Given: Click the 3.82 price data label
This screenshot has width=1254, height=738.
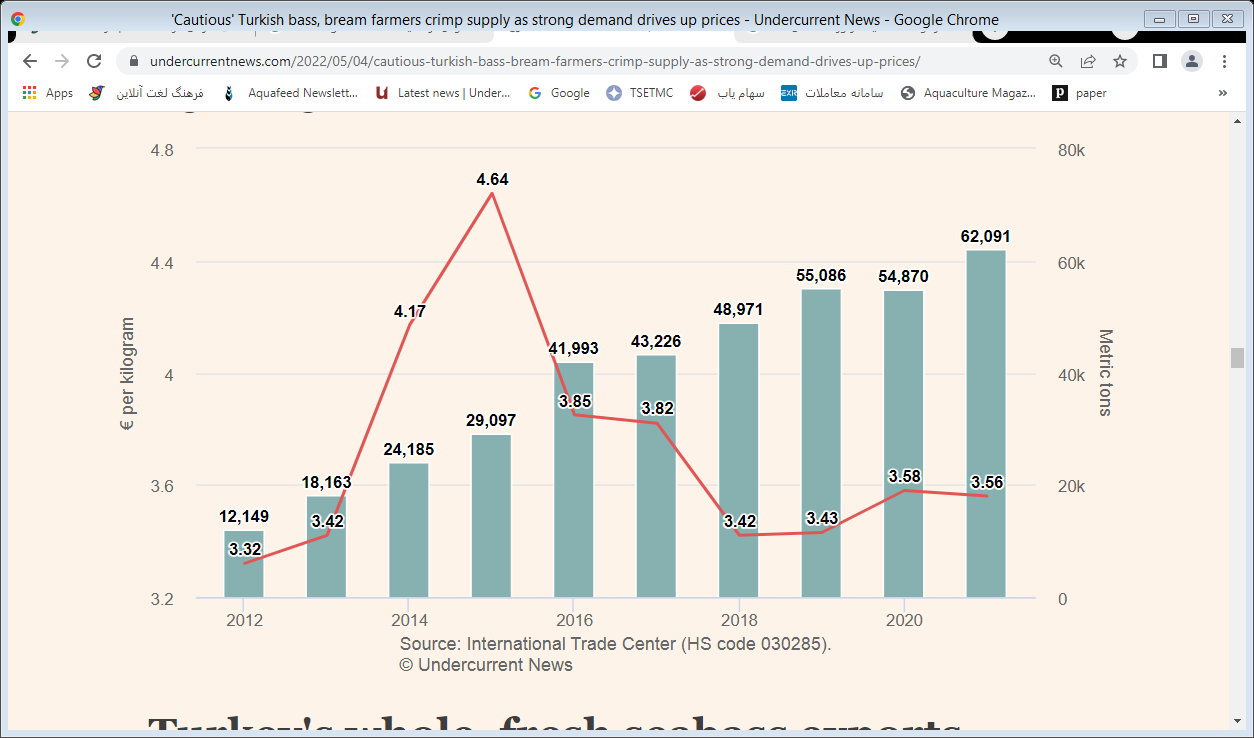Looking at the screenshot, I should tap(657, 409).
